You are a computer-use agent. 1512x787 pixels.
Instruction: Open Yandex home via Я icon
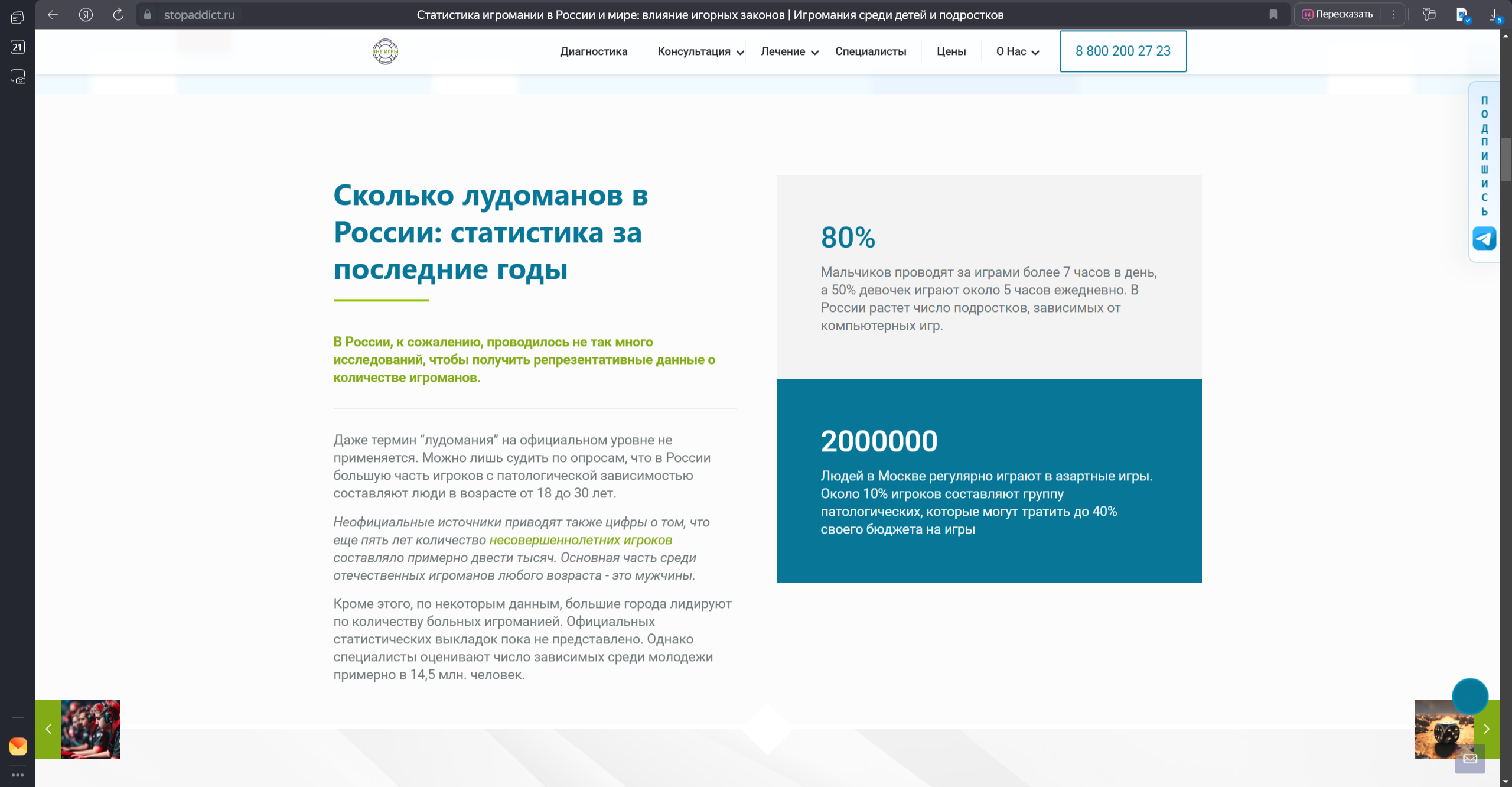pos(86,15)
